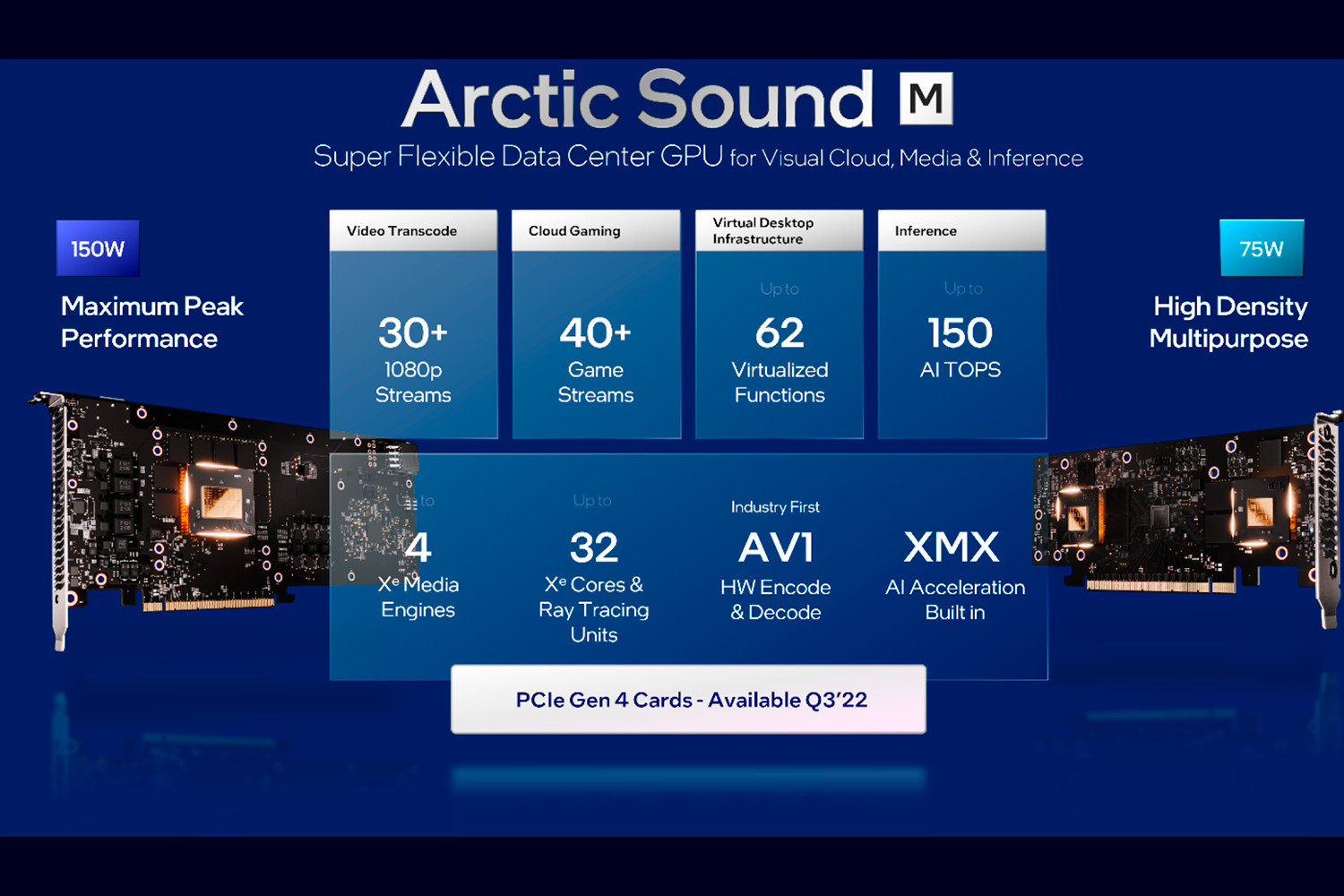
Task: Open the Virtual Desktop Infrastructure card header
Action: click(780, 230)
